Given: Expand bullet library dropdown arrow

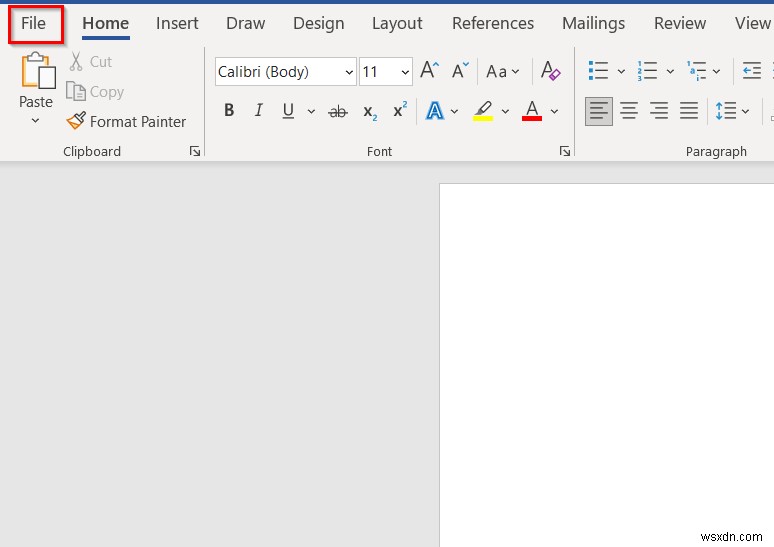Looking at the screenshot, I should click(x=621, y=72).
